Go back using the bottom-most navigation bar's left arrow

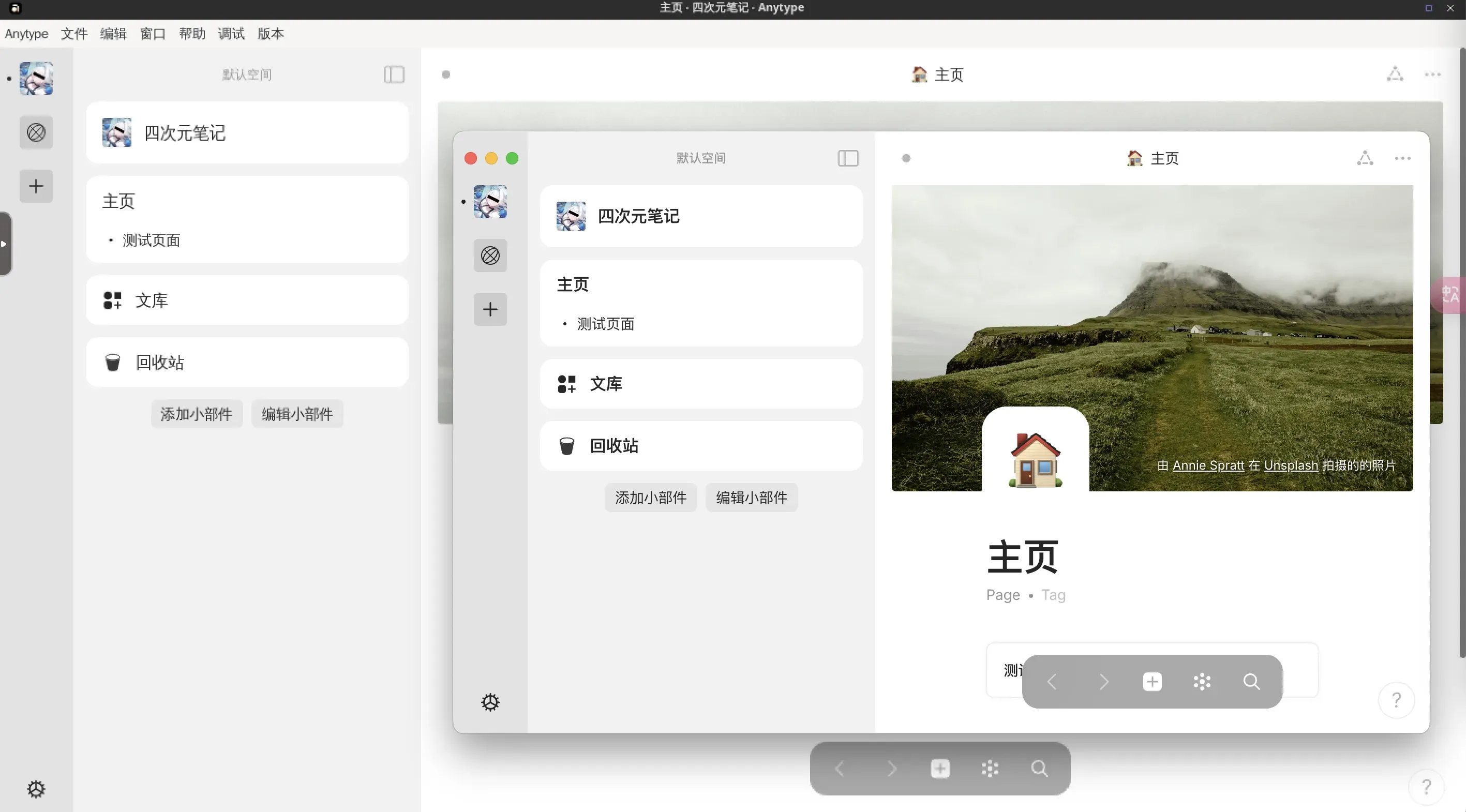pyautogui.click(x=840, y=769)
